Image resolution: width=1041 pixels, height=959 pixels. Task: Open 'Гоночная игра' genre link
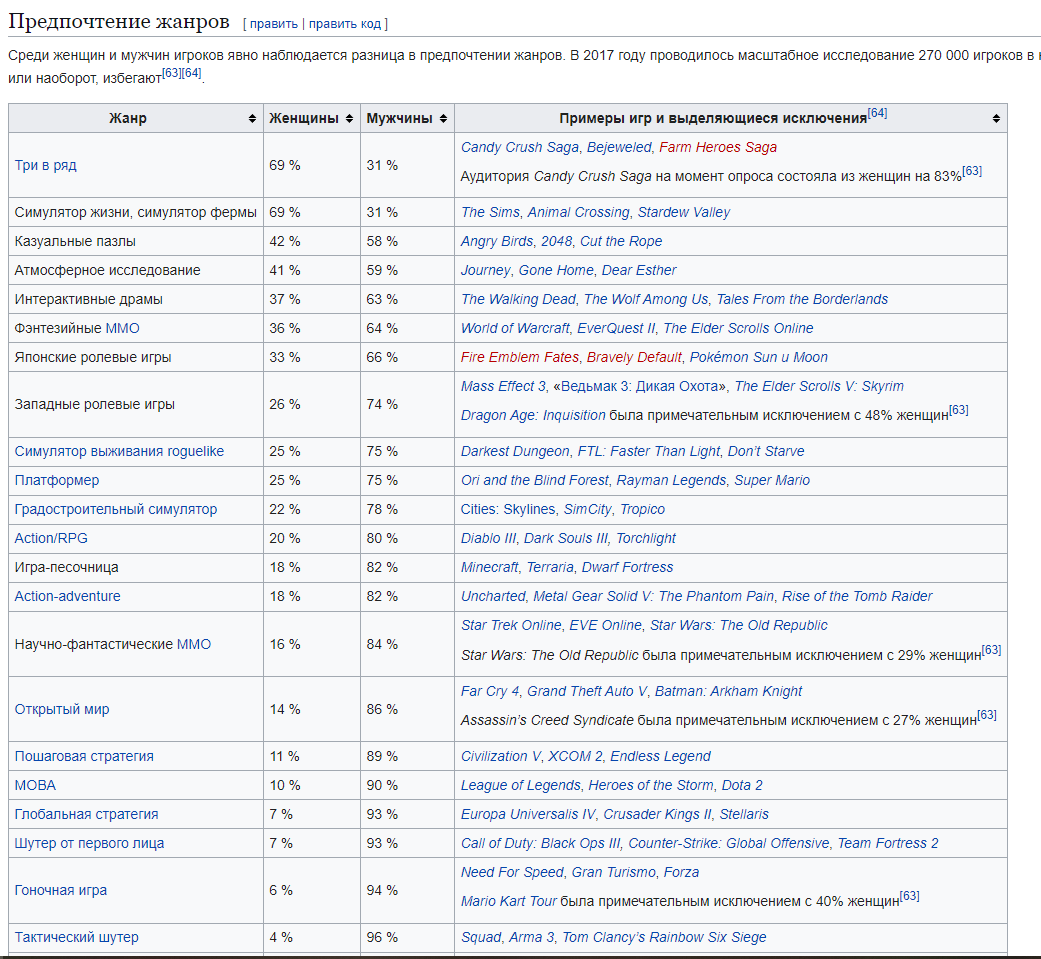60,891
